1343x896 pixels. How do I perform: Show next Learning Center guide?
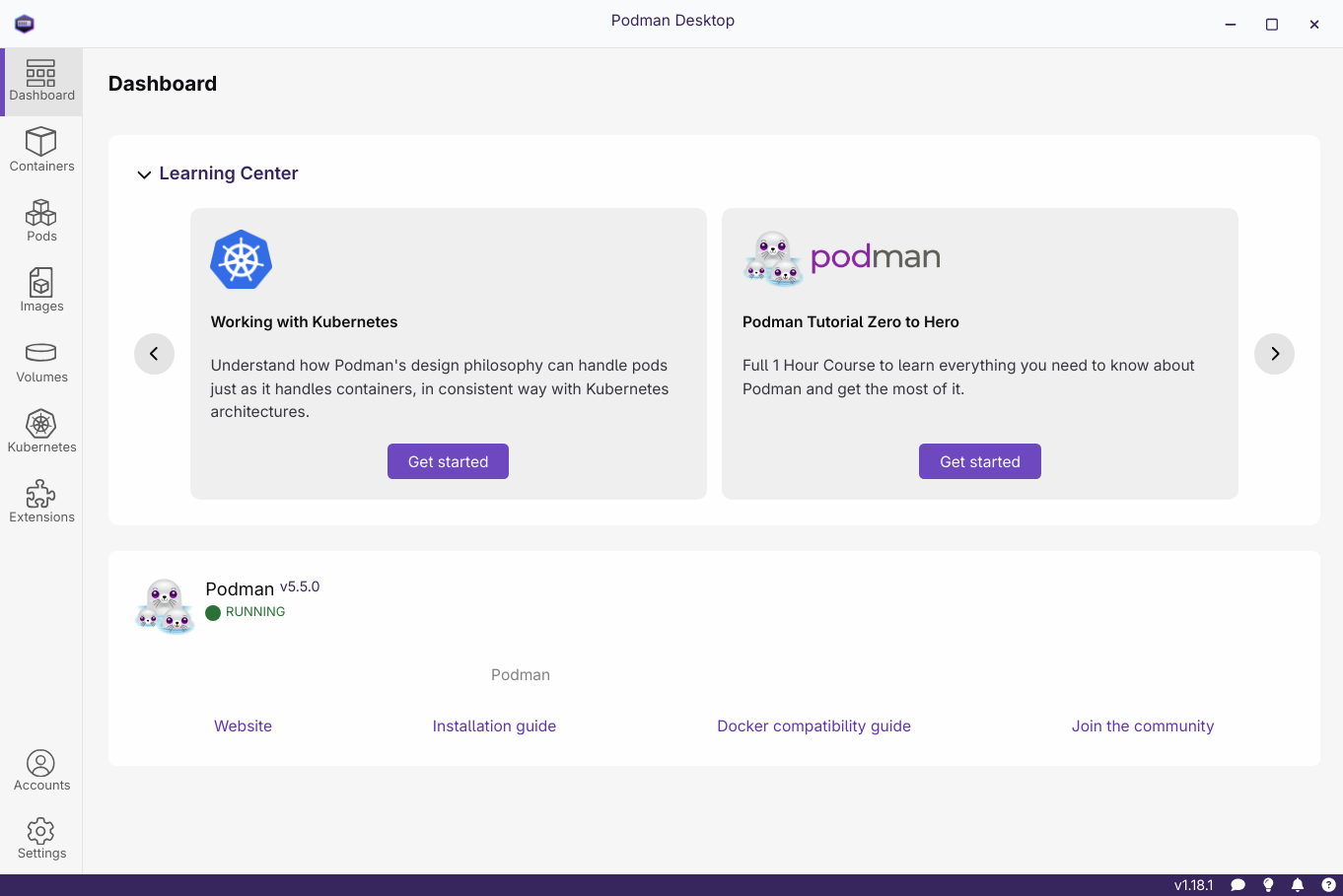coord(1274,354)
